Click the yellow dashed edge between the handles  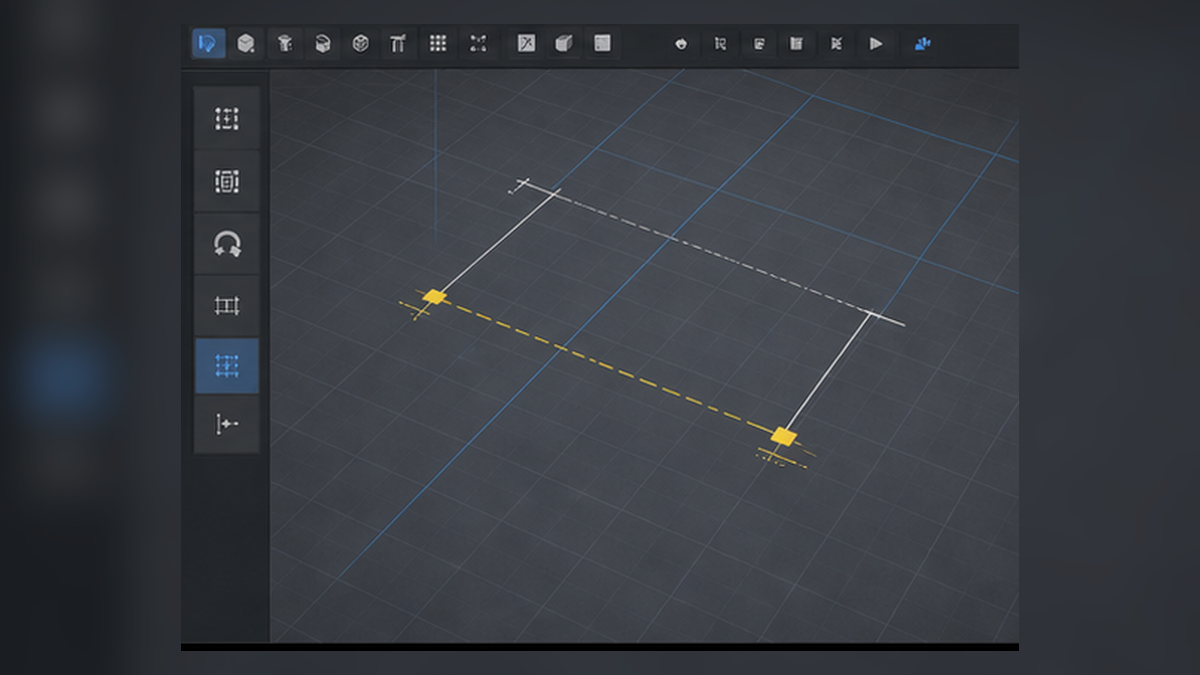tap(609, 367)
